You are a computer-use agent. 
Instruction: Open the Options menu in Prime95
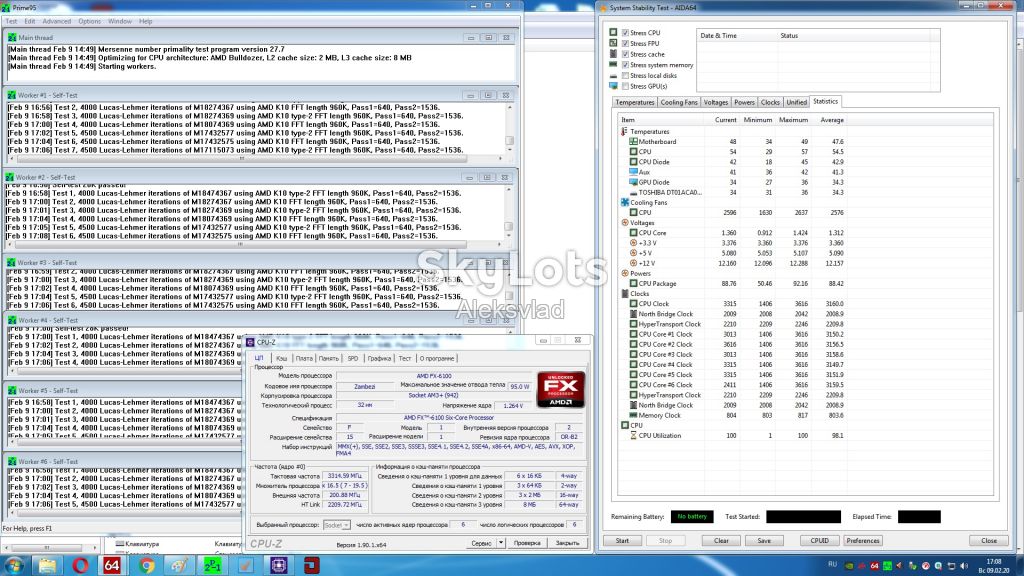89,22
